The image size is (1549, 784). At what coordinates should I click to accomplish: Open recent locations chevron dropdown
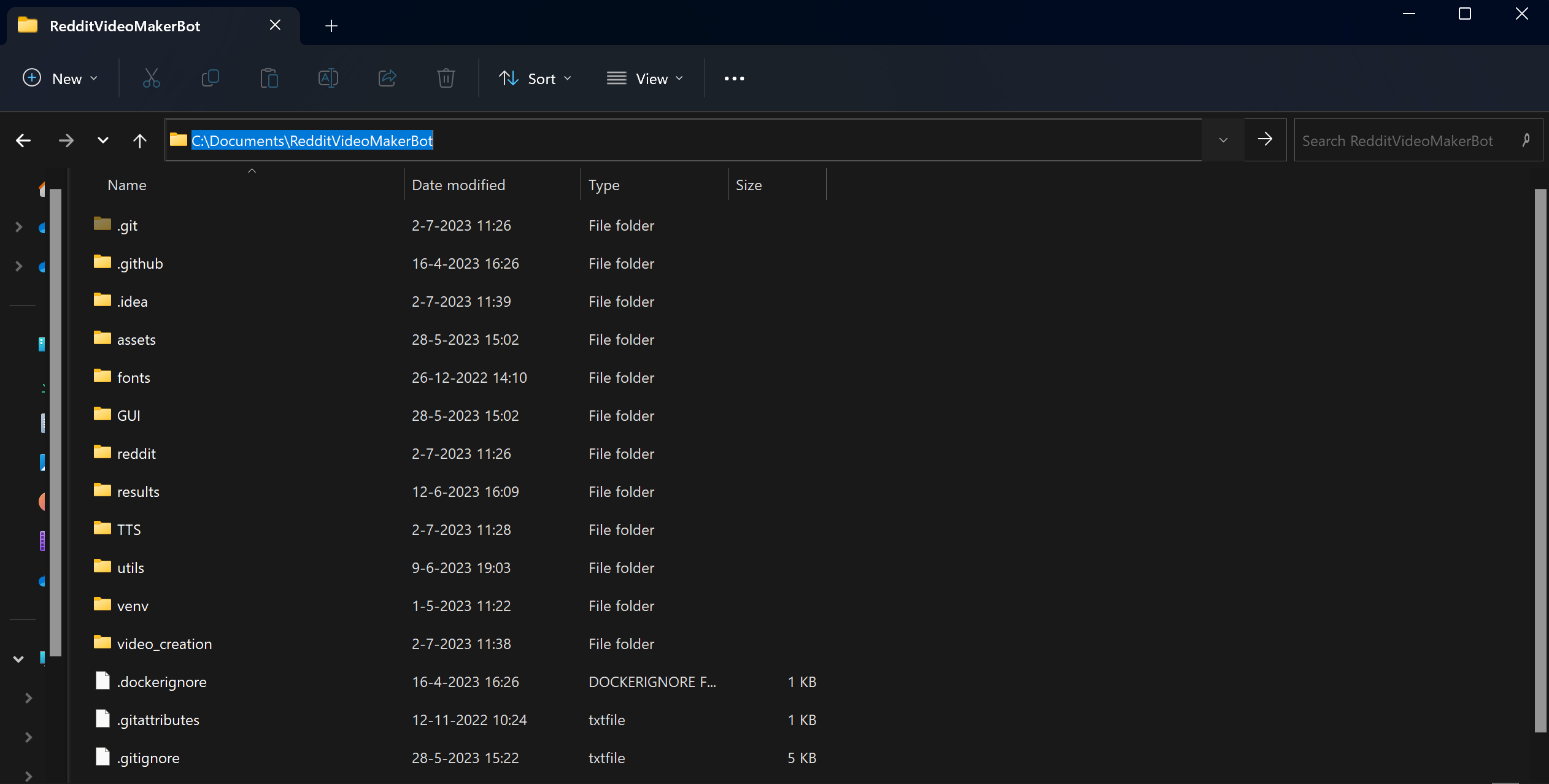pos(103,140)
